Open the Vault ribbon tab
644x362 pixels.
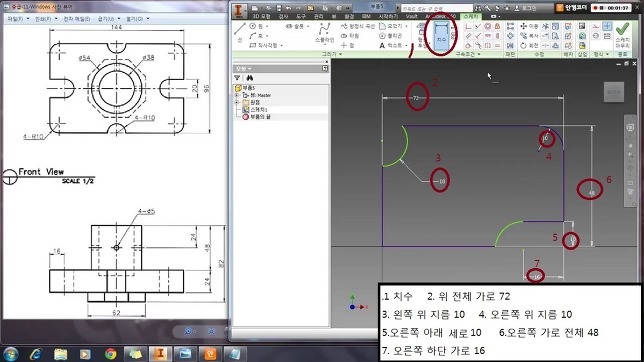(412, 16)
